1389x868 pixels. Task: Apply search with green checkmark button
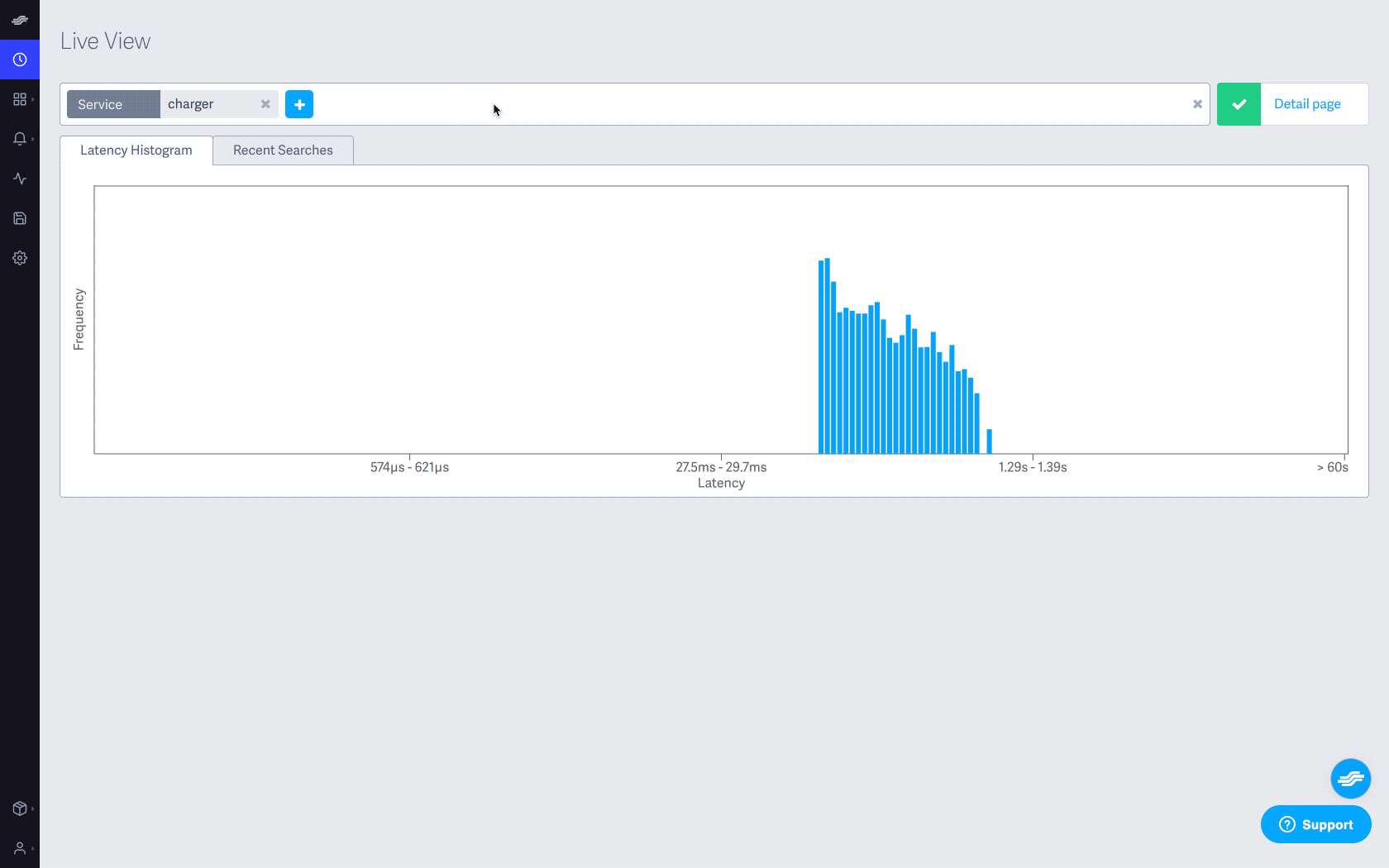(x=1239, y=104)
